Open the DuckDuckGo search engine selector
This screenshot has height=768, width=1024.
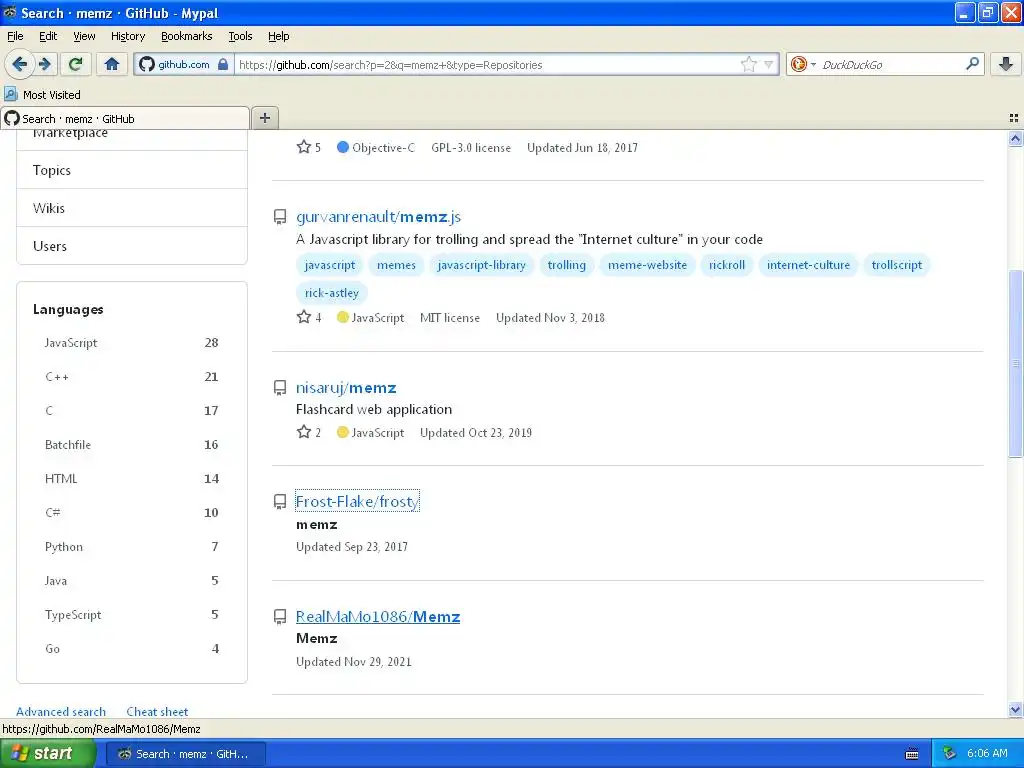click(x=802, y=64)
